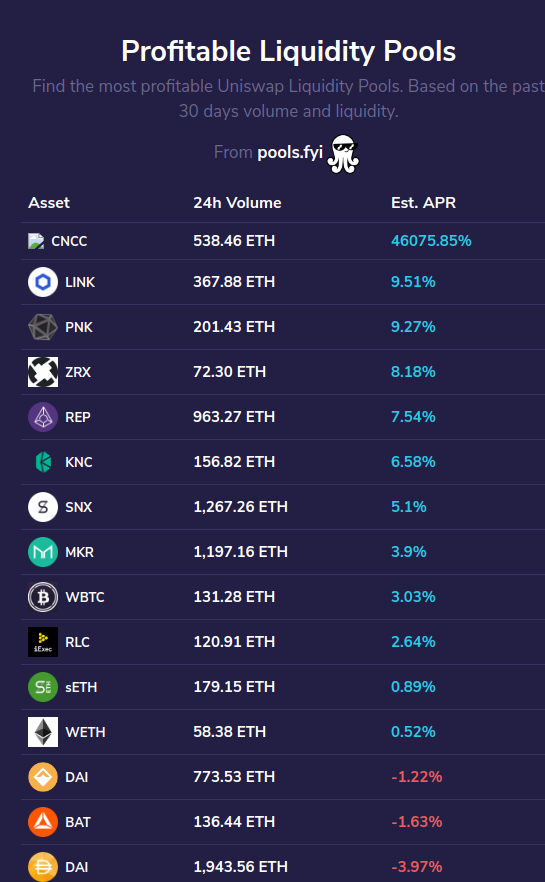The height and width of the screenshot is (882, 545).
Task: Click the broken CNCC image icon
Action: [x=36, y=241]
